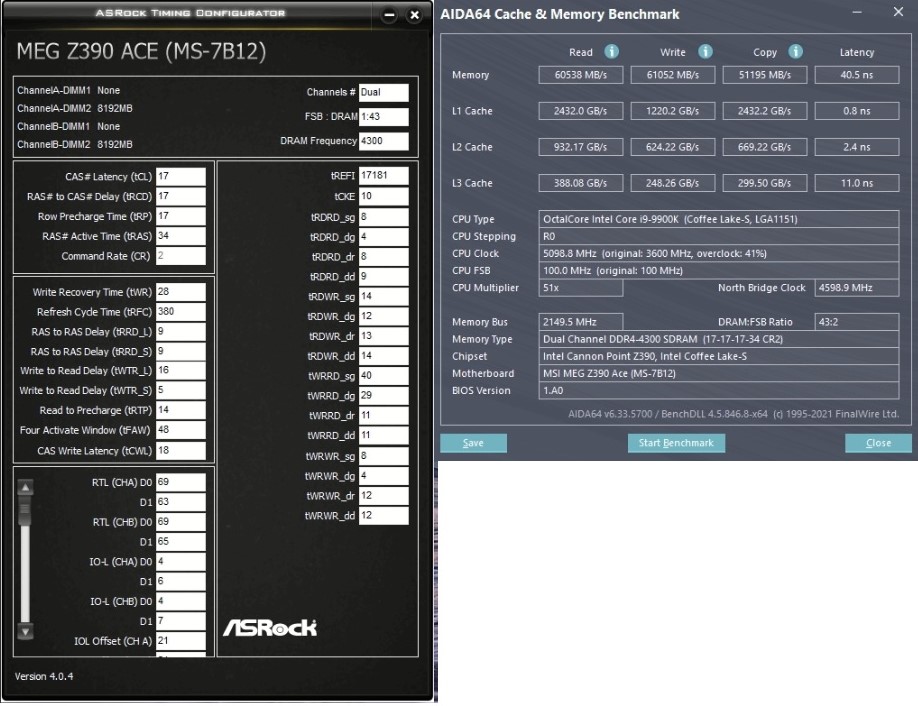Image resolution: width=918 pixels, height=706 pixels.
Task: Click the CAS Write Latency (tCWL) field
Action: point(181,450)
